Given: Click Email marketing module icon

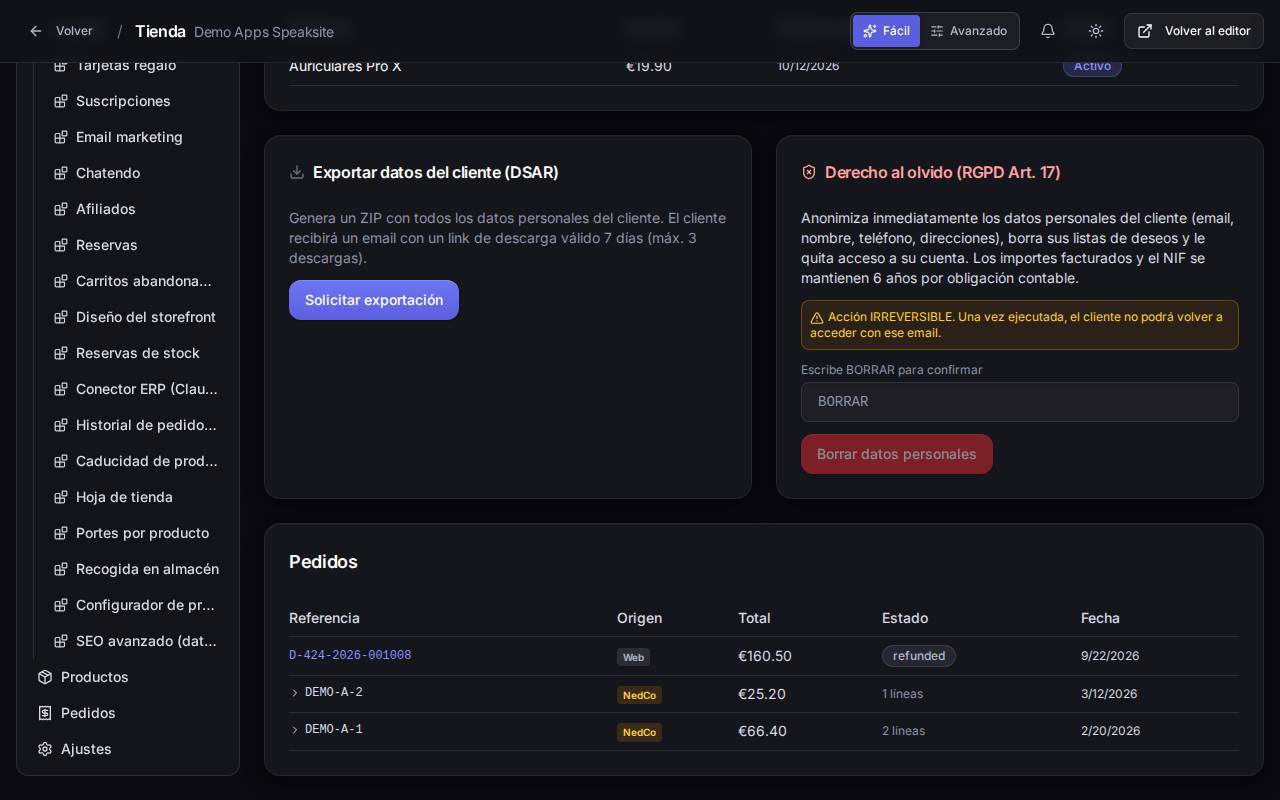Looking at the screenshot, I should pyautogui.click(x=61, y=137).
